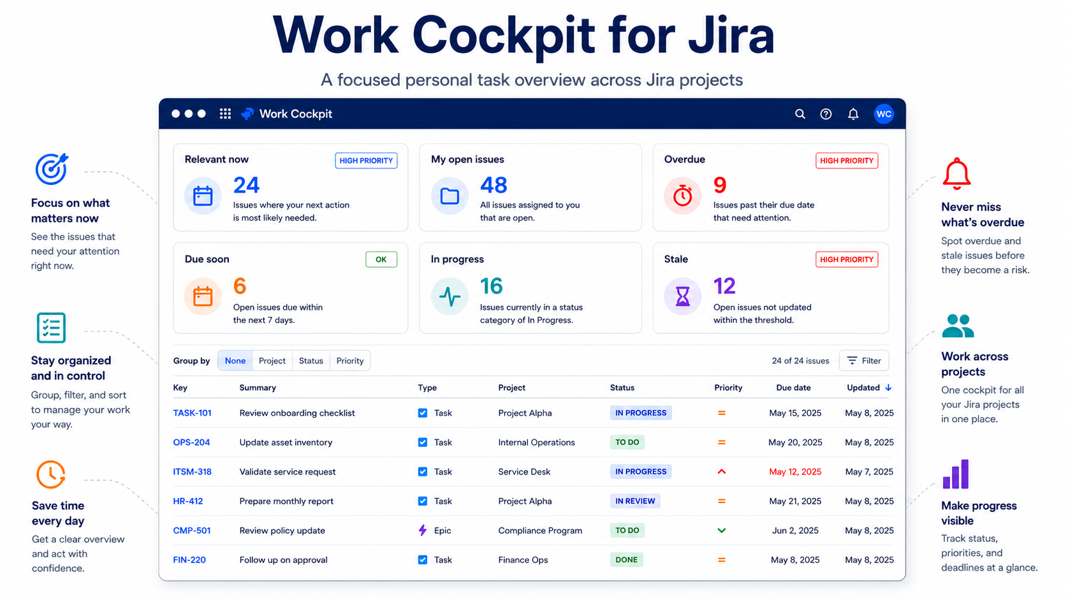Image resolution: width=1066 pixels, height=600 pixels.
Task: Sort by the Updated column arrow
Action: (x=888, y=387)
